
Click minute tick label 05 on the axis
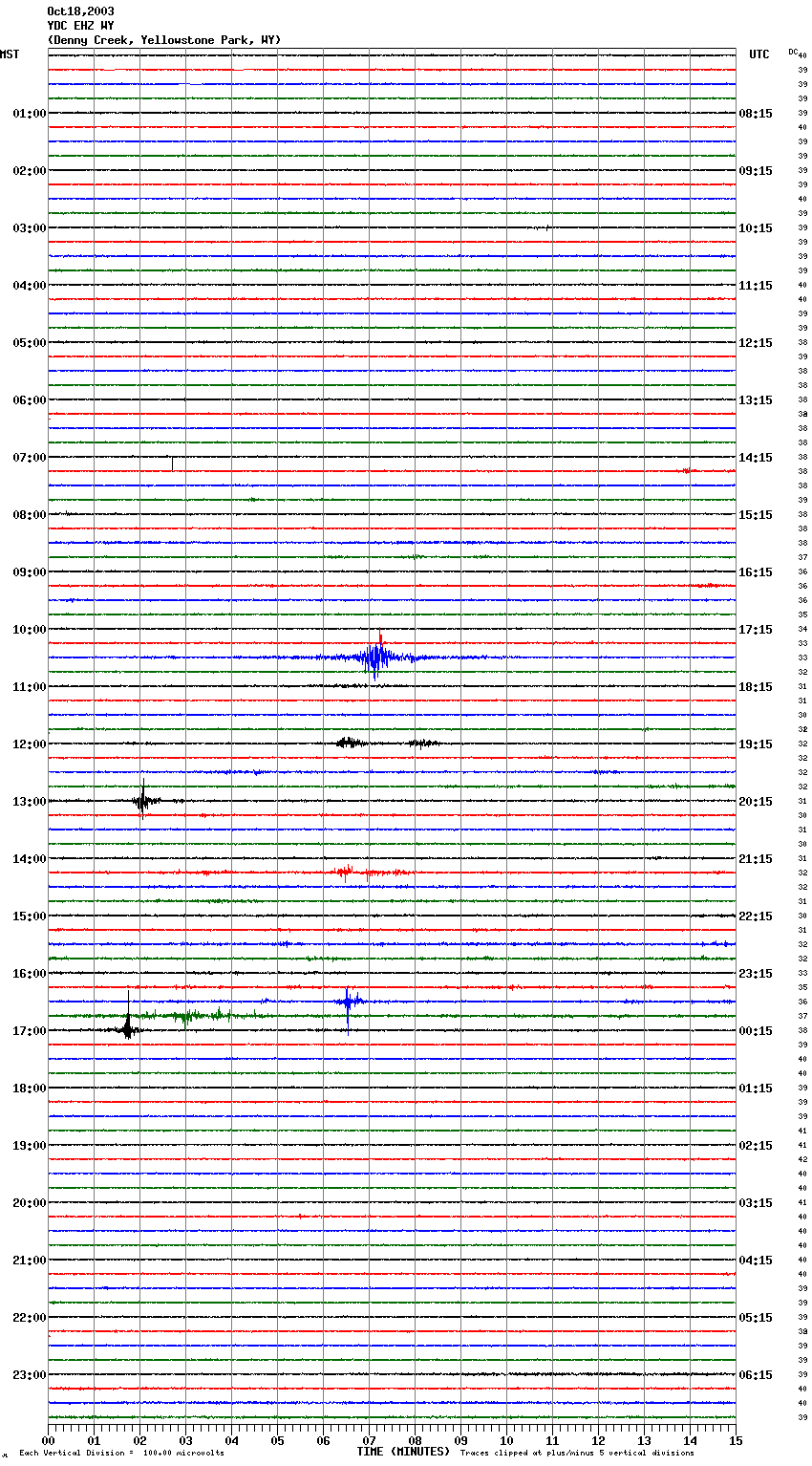coord(277,1440)
